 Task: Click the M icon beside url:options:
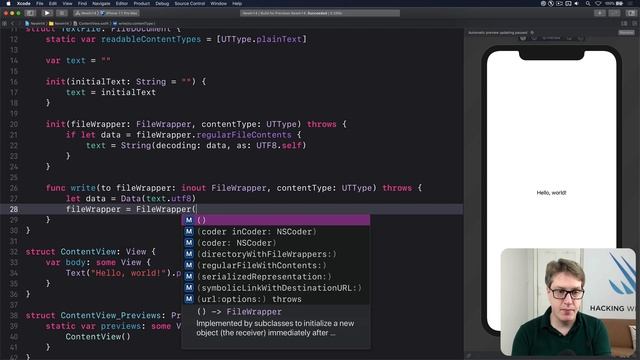[x=189, y=299]
